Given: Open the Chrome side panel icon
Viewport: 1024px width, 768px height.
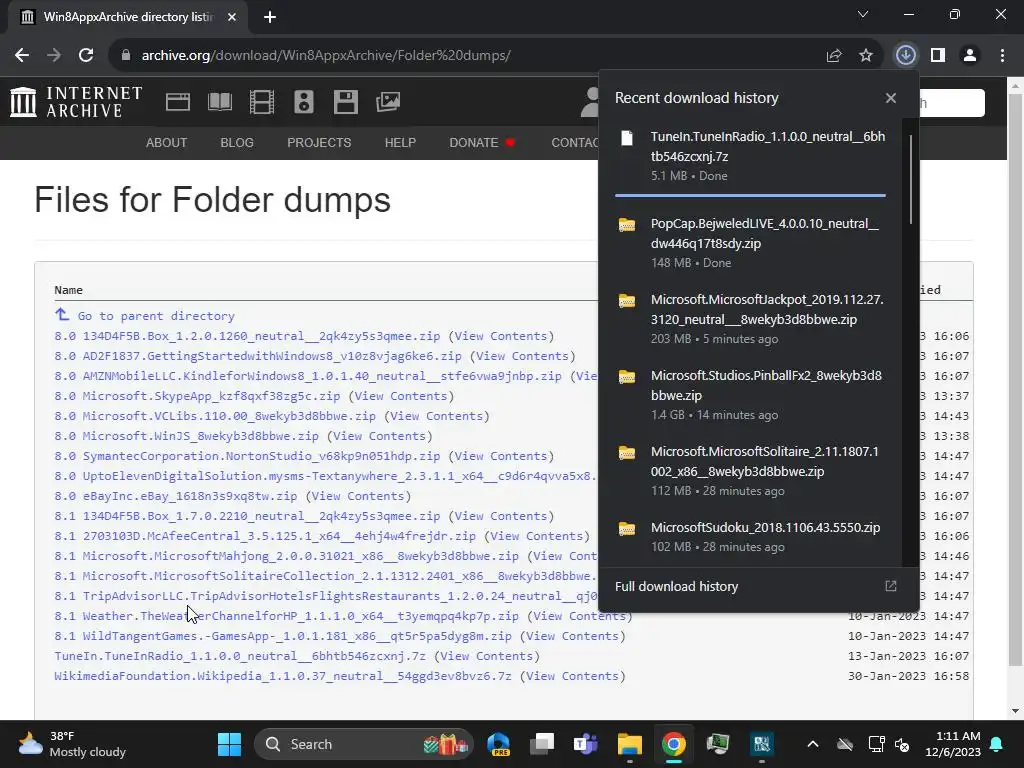Looking at the screenshot, I should pyautogui.click(x=938, y=56).
